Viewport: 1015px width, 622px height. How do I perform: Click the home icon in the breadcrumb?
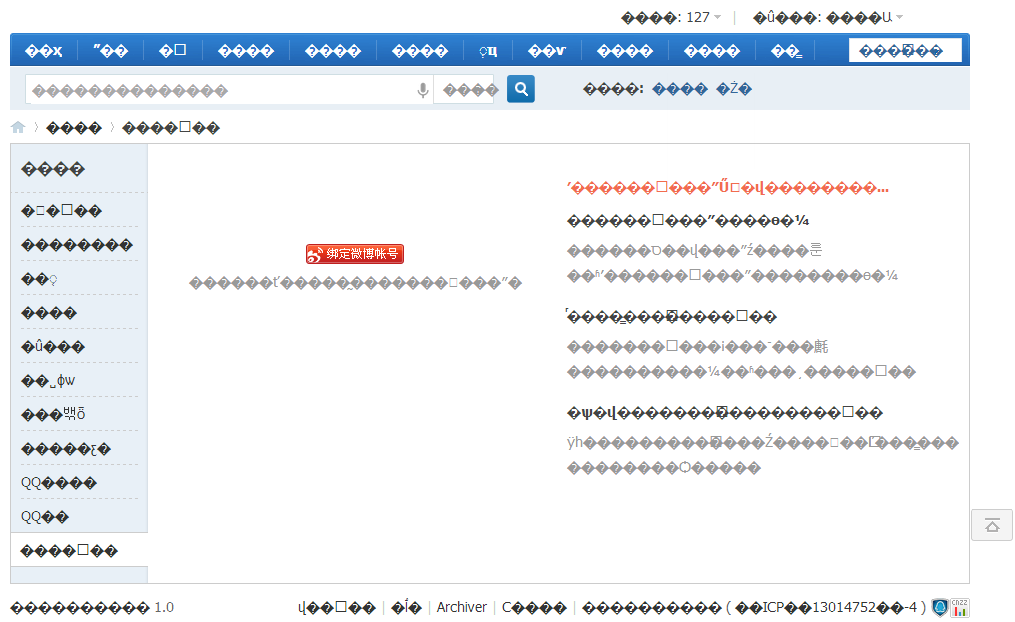point(18,128)
